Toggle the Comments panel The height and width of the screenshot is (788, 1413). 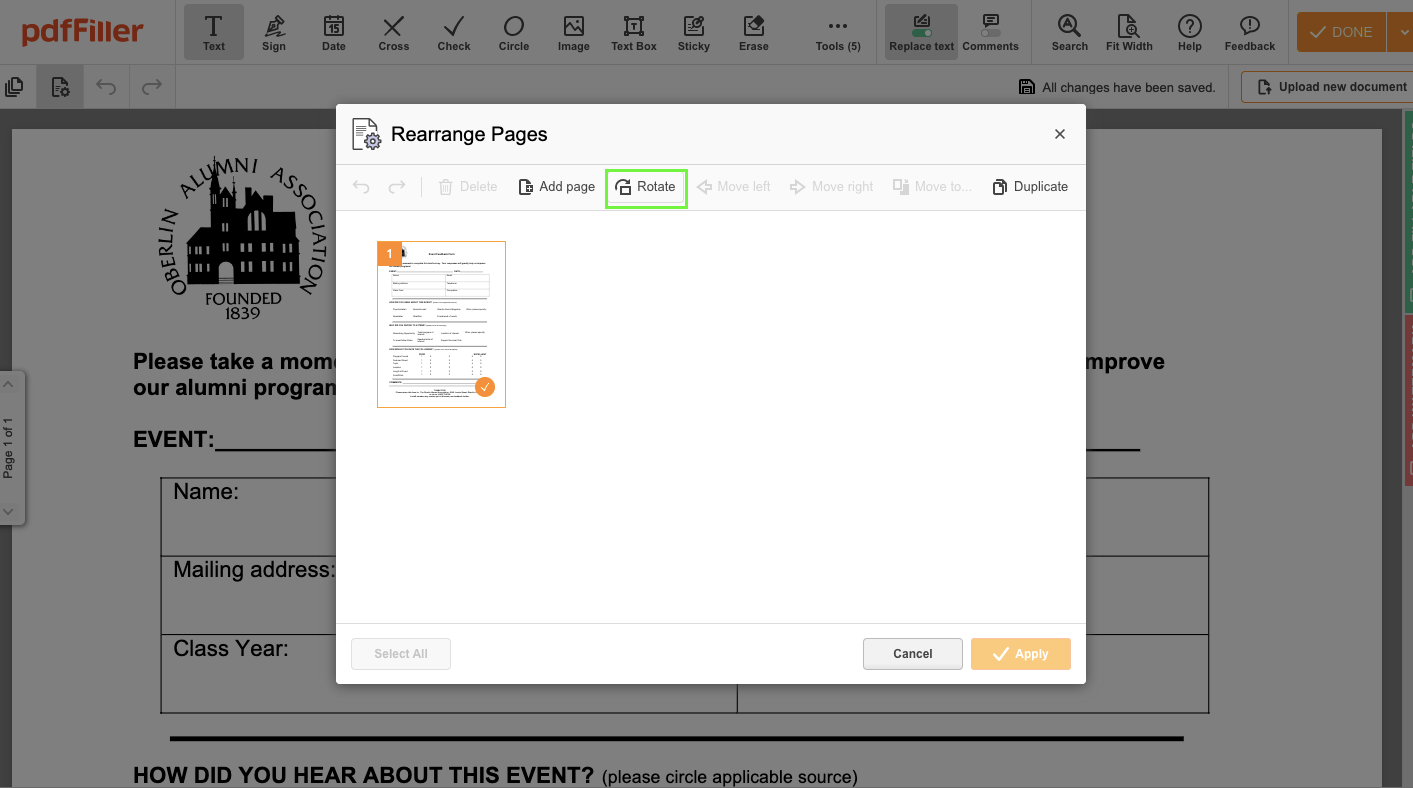tap(990, 31)
